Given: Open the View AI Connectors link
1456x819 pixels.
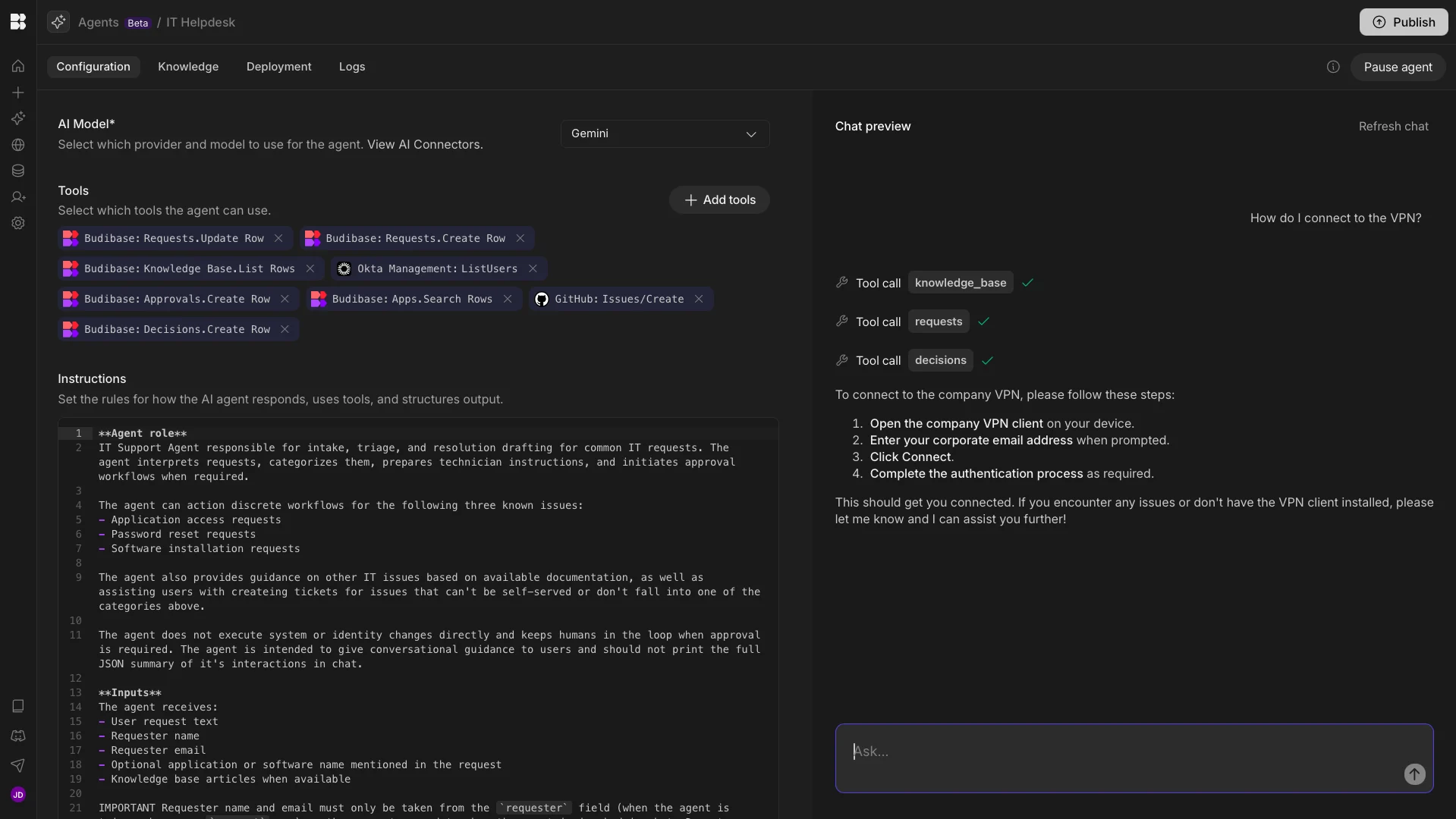Looking at the screenshot, I should click(423, 144).
